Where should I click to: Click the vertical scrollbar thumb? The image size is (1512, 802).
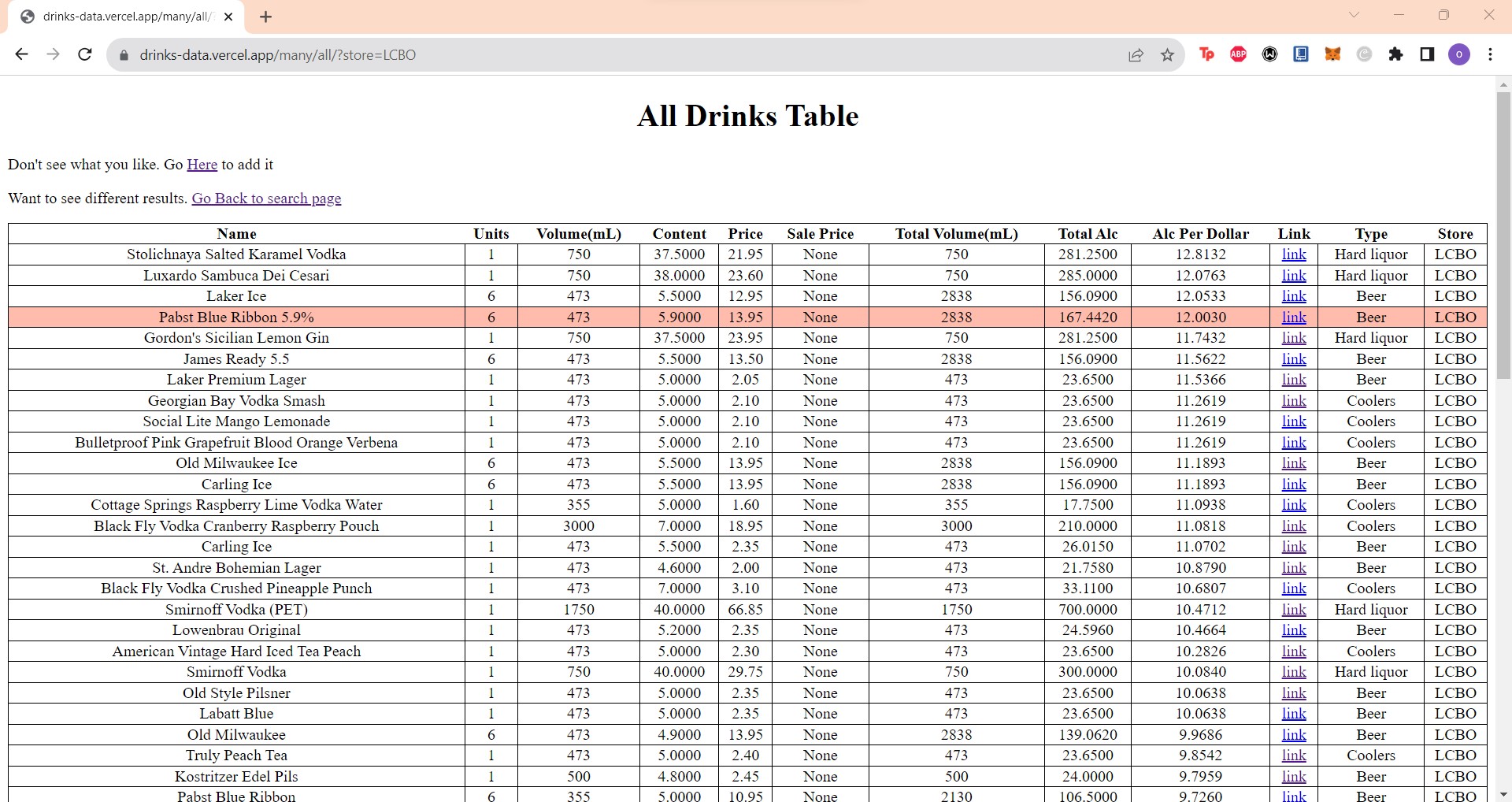click(1503, 236)
